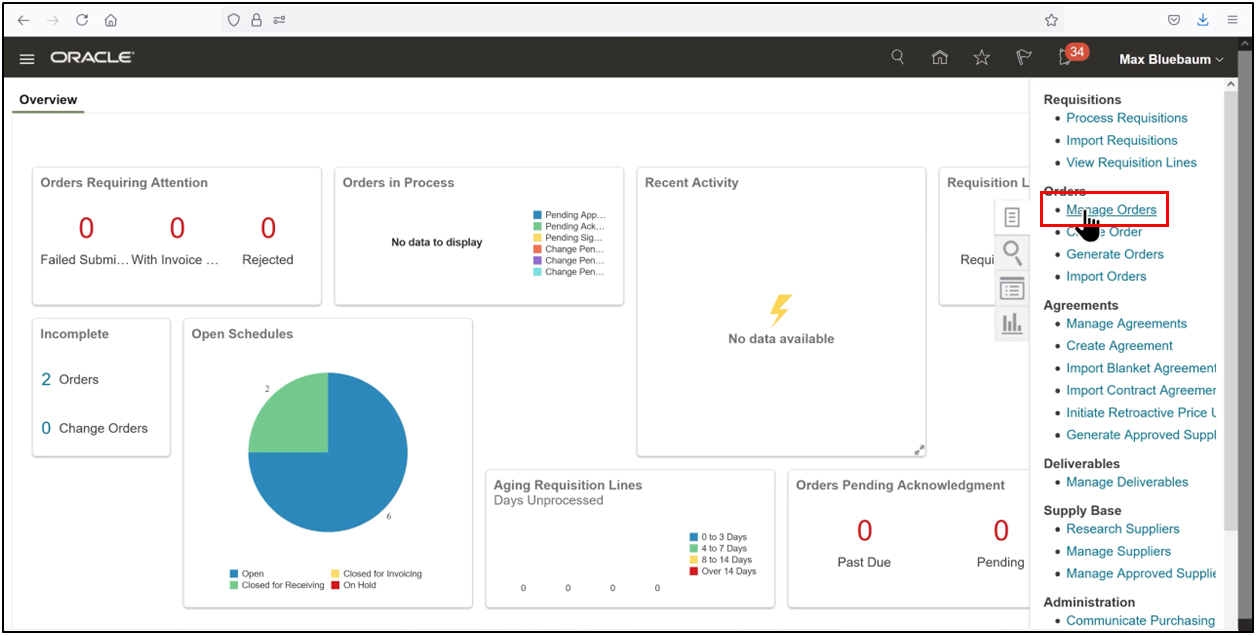Select the magnifier search icon in side panel
The width and height of the screenshot is (1256, 636).
point(1011,253)
